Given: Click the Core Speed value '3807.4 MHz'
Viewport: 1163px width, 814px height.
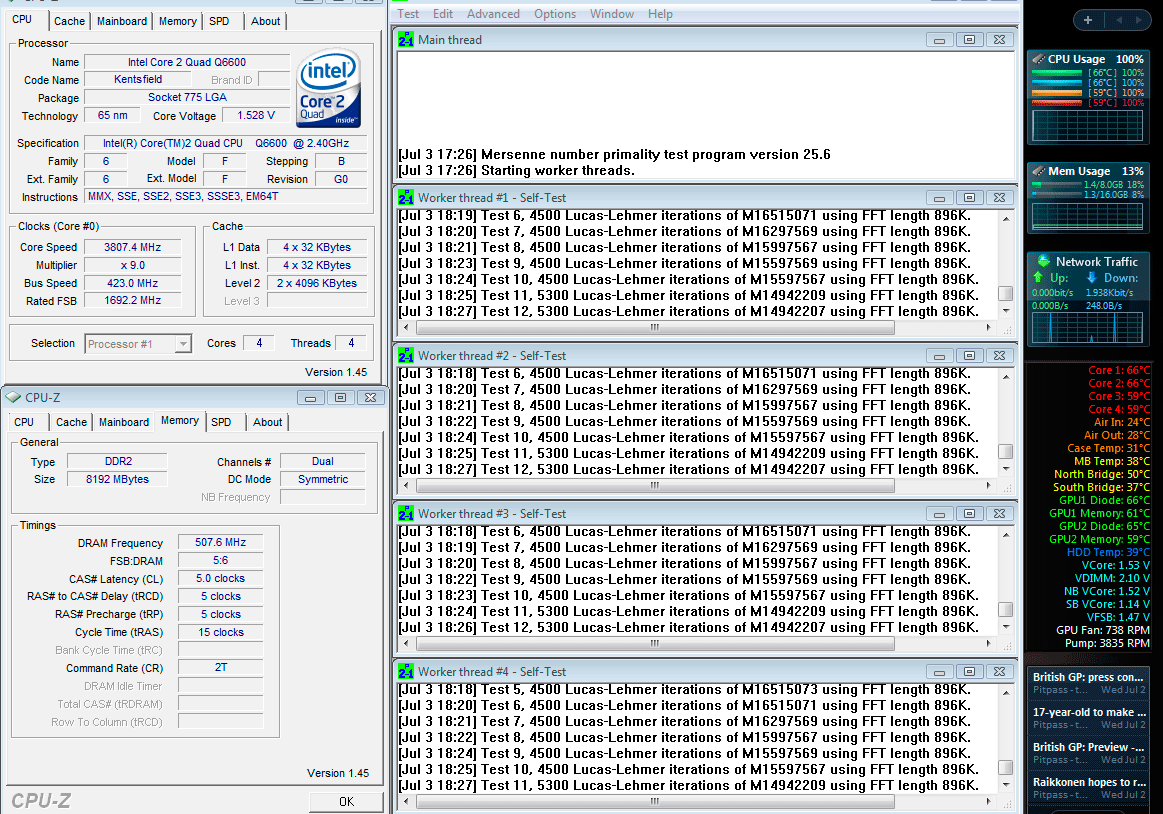Looking at the screenshot, I should point(133,247).
